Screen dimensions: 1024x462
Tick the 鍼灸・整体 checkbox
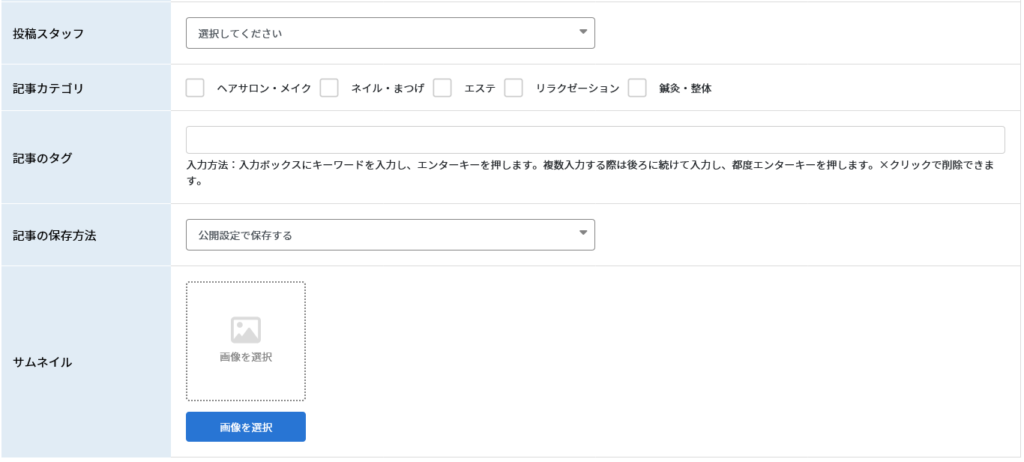[637, 88]
